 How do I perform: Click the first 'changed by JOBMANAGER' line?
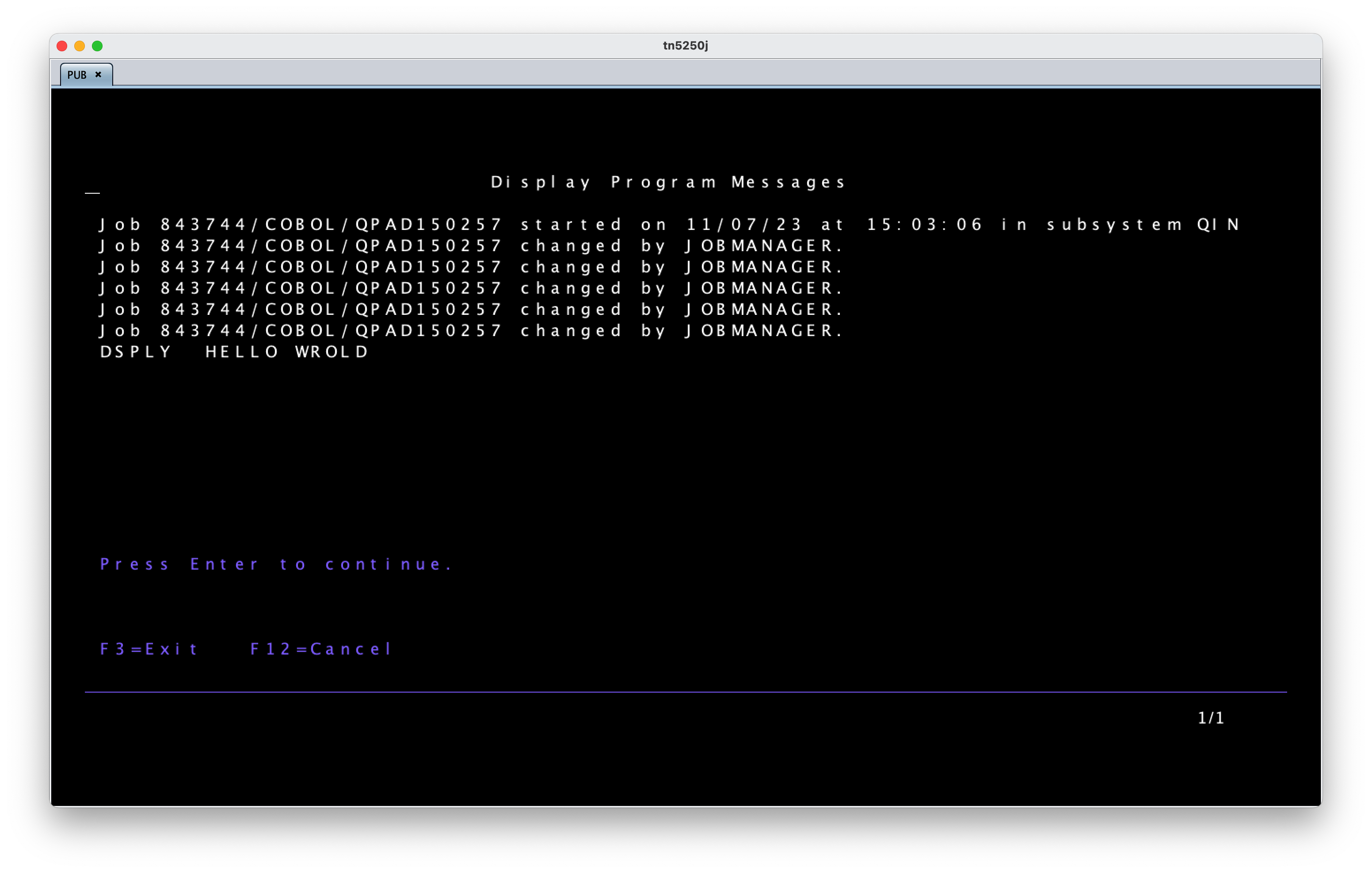pyautogui.click(x=471, y=246)
